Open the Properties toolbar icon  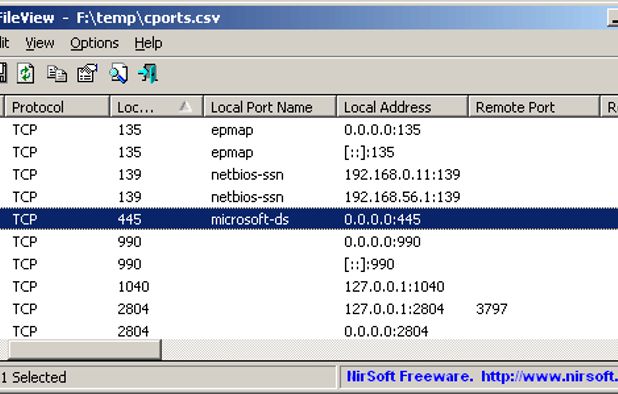coord(87,73)
